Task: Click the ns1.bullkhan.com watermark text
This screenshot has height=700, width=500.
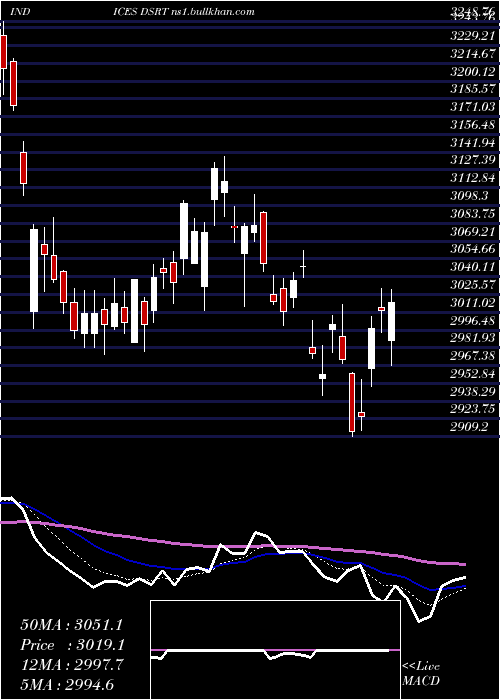Action: (213, 12)
